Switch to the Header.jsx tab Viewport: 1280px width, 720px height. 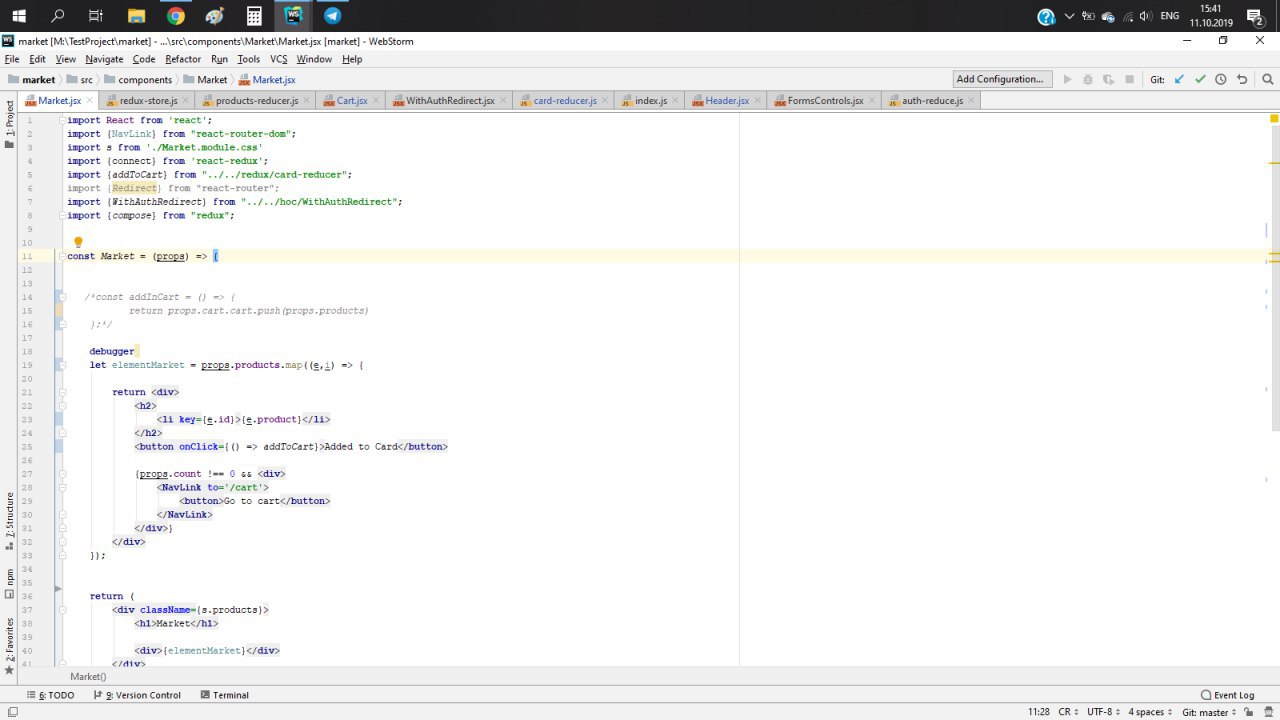[727, 101]
